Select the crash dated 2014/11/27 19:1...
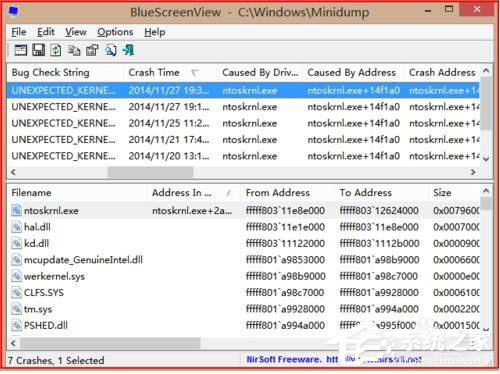Image resolution: width=500 pixels, height=374 pixels. click(243, 107)
